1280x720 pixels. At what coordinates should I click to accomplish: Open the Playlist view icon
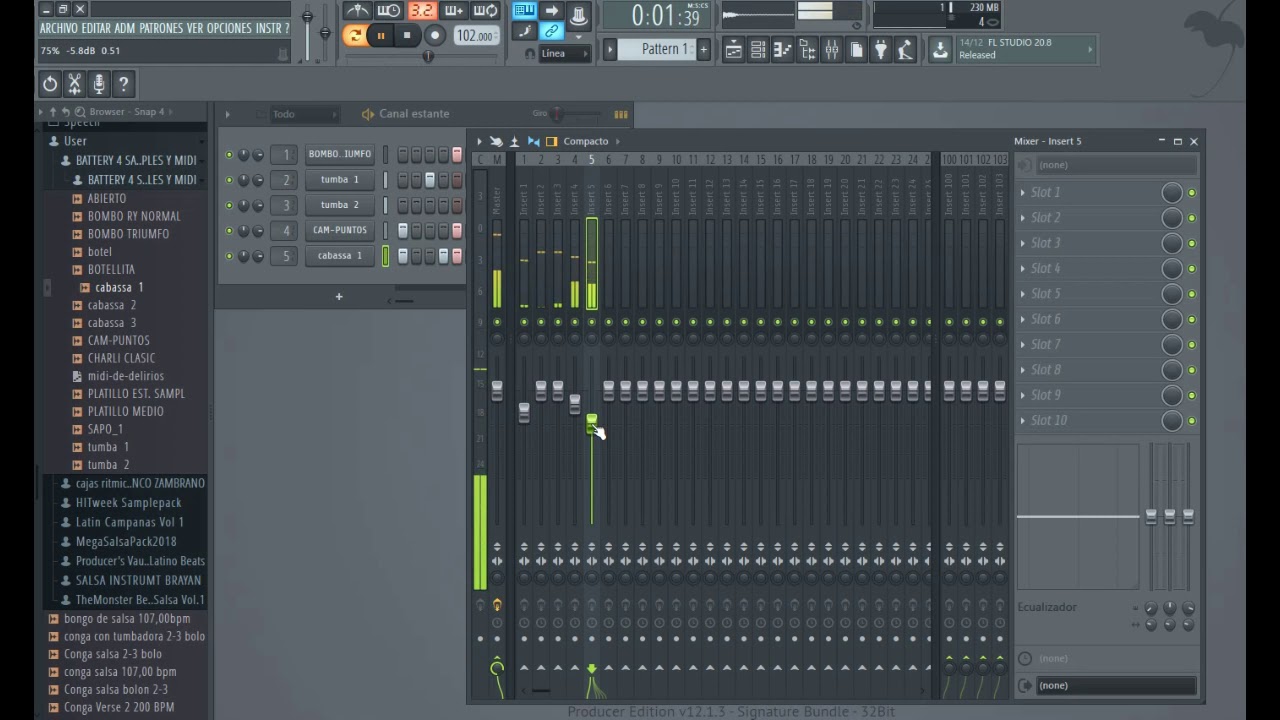(733, 50)
